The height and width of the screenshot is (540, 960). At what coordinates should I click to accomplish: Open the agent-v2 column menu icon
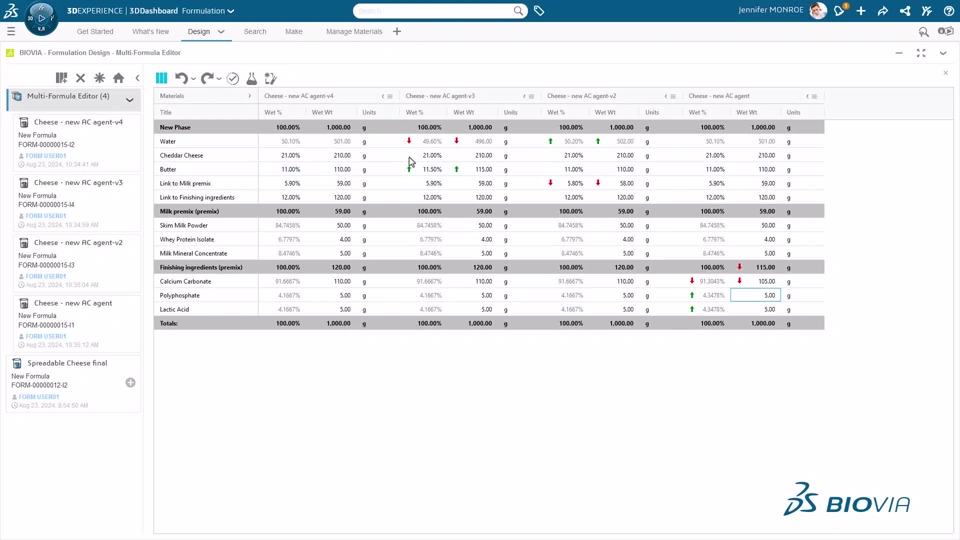tap(673, 96)
